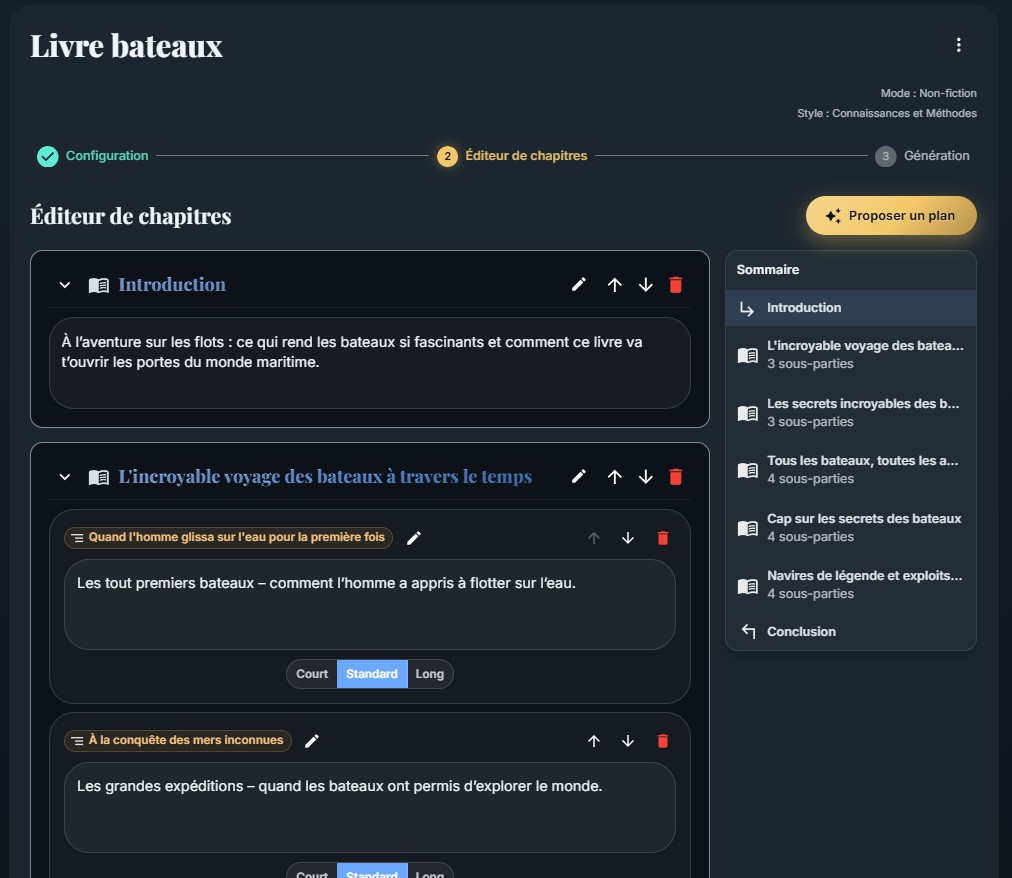Rename 'Quand l'homme glissa' subsection with pencil
This screenshot has height=878, width=1012.
point(414,538)
